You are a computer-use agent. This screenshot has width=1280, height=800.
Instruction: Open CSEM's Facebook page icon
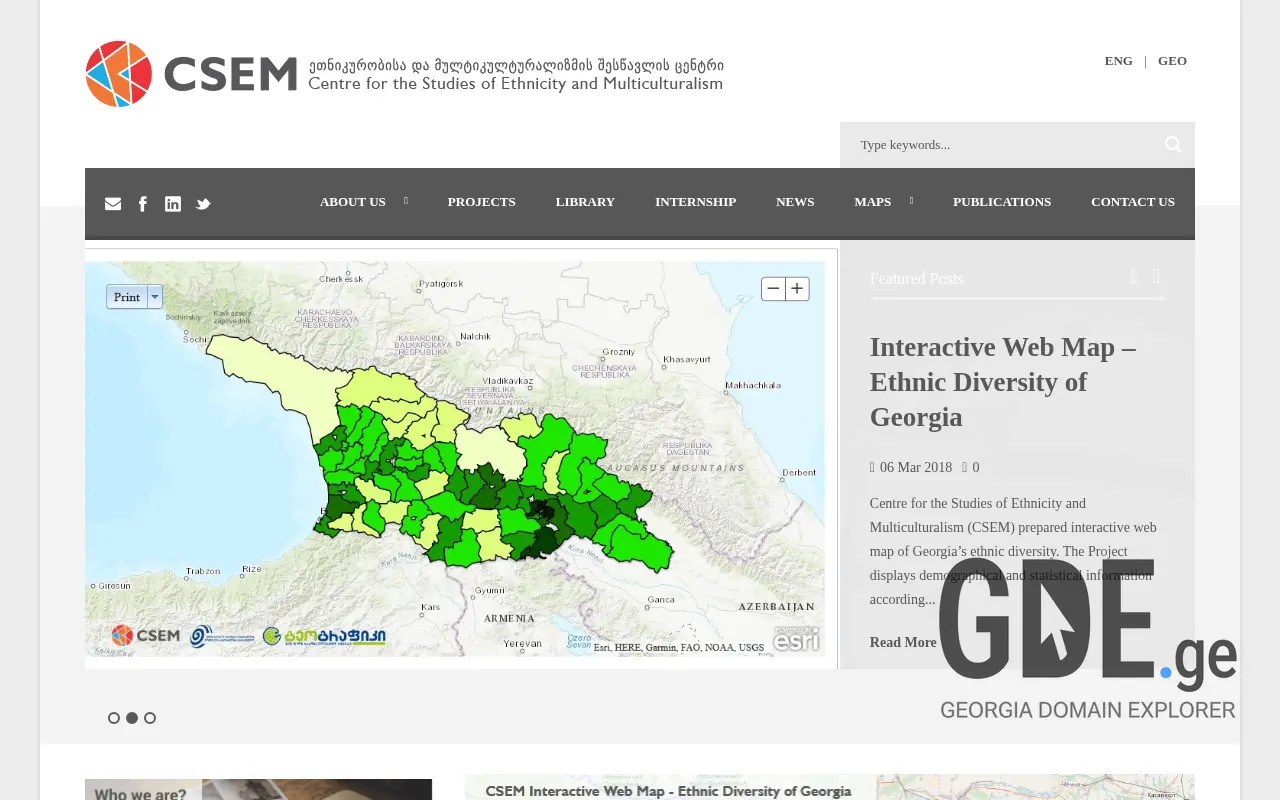[143, 203]
